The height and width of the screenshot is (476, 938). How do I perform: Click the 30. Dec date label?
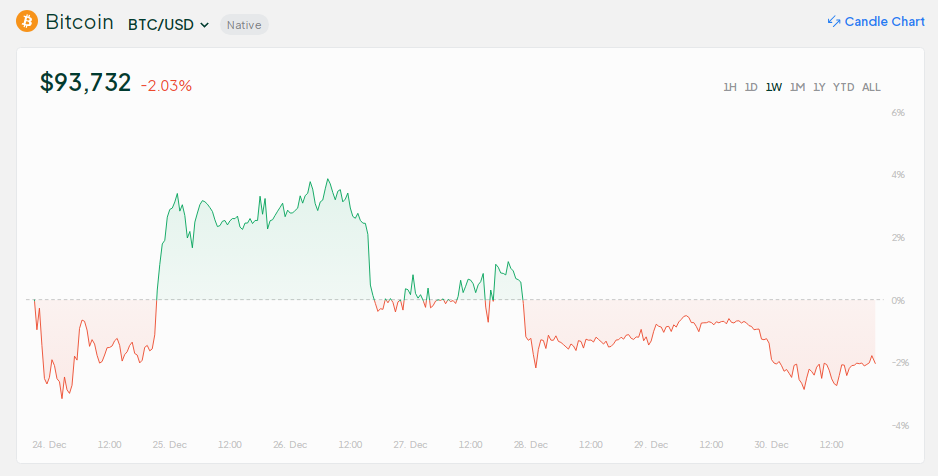(x=771, y=444)
